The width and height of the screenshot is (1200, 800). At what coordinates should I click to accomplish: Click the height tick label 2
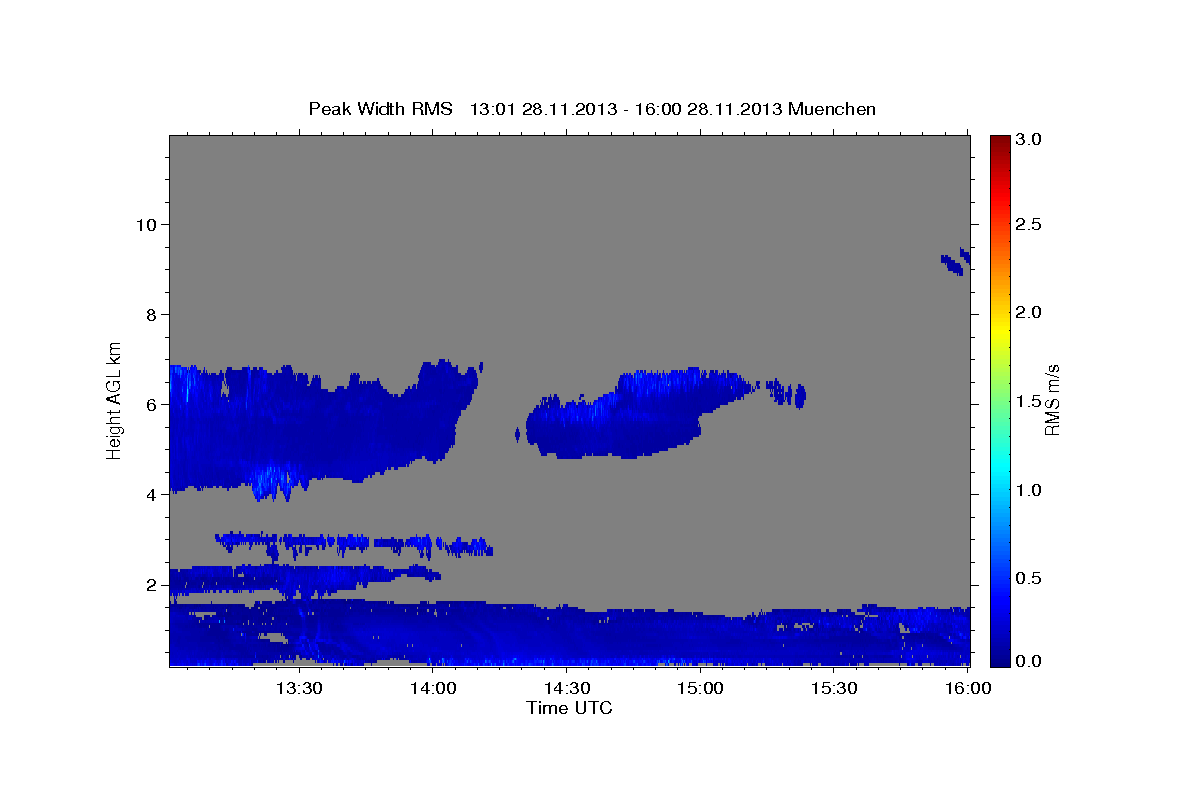pos(152,584)
